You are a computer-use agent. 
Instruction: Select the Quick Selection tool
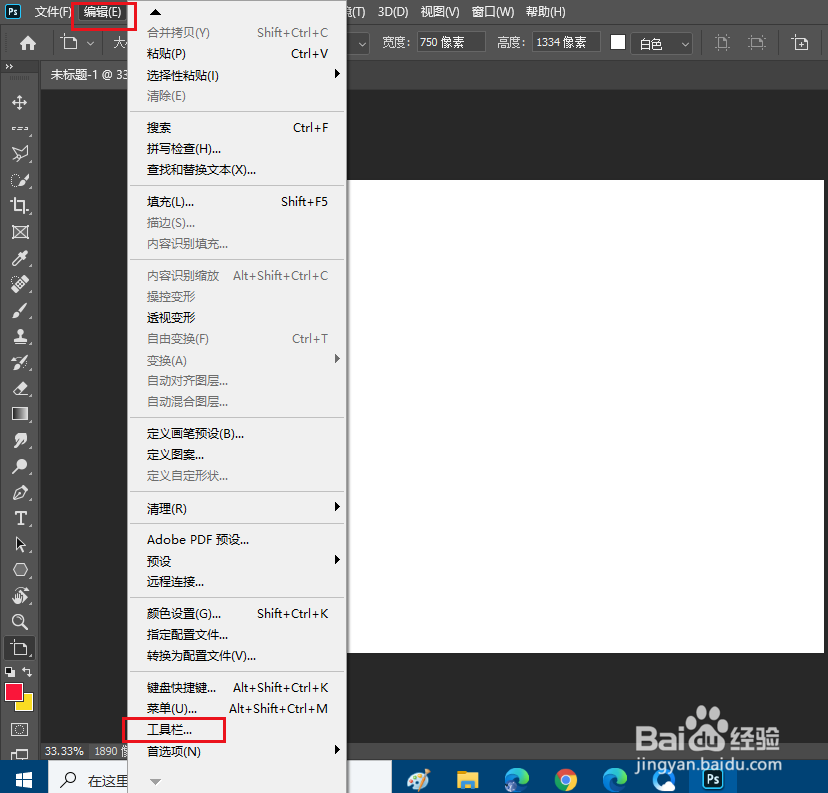[20, 180]
